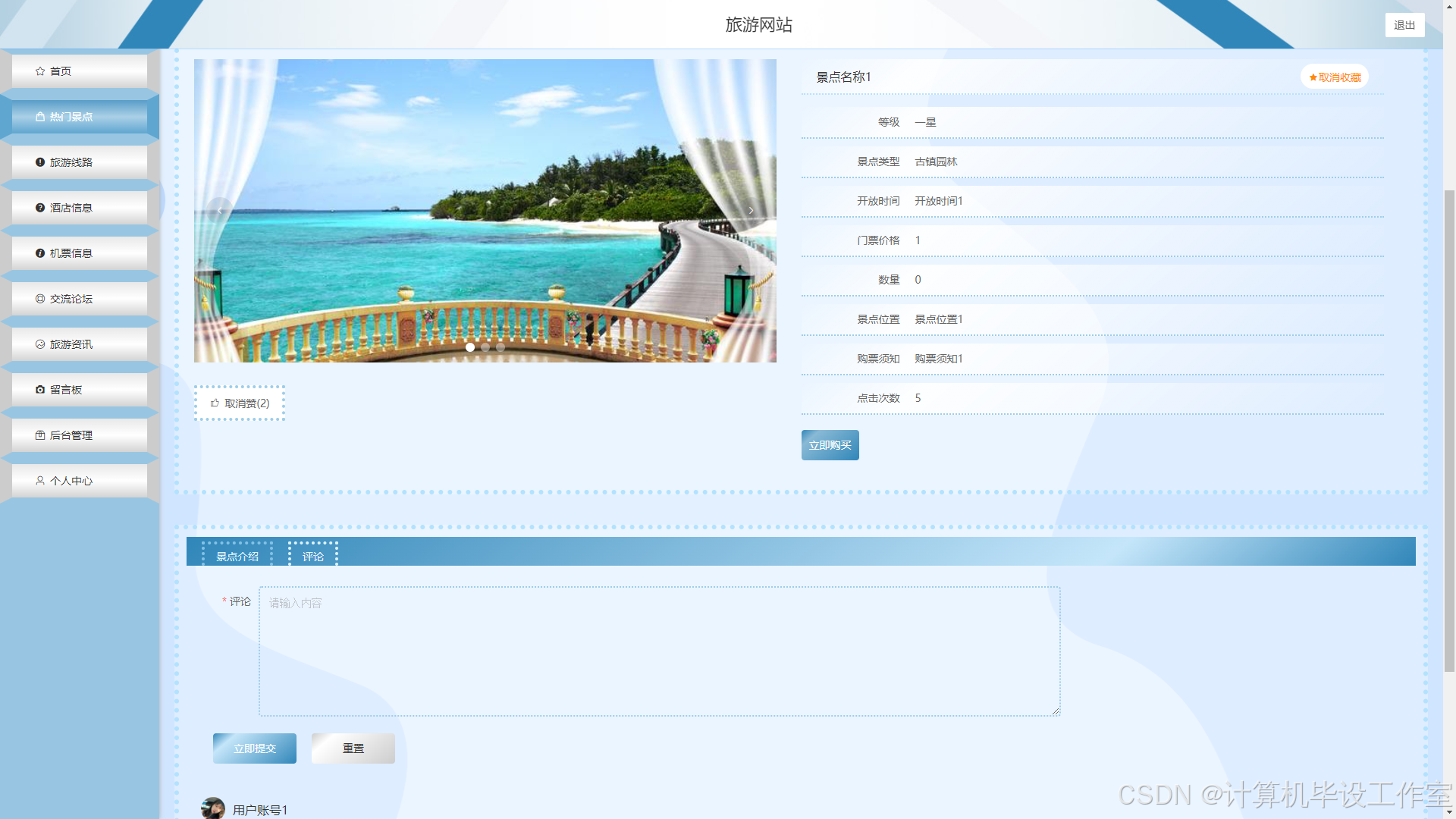Image resolution: width=1456 pixels, height=819 pixels.
Task: Click the info icon beside 机票信息
Action: (x=40, y=253)
